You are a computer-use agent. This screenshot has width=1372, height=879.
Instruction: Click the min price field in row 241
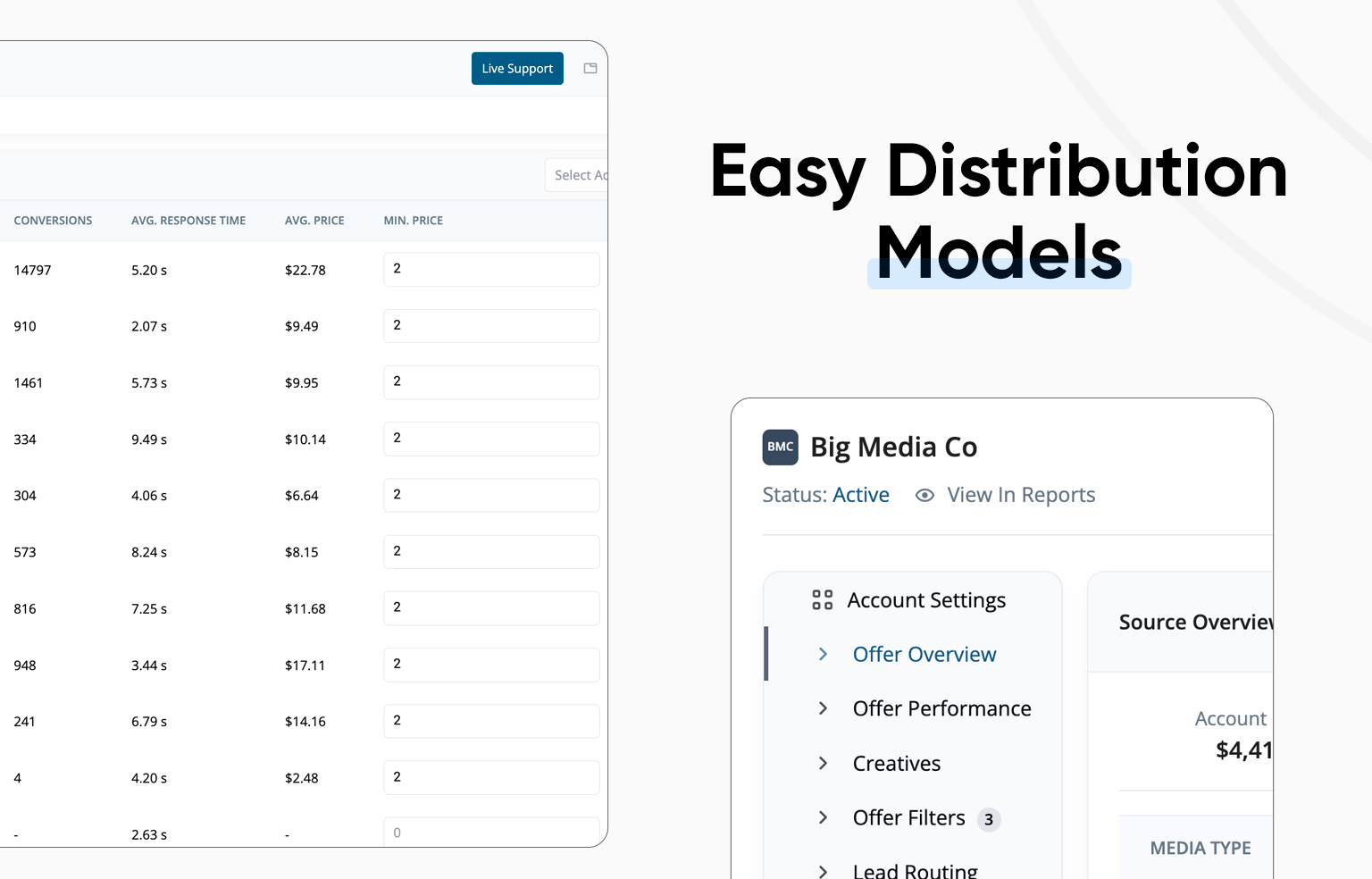(x=491, y=721)
